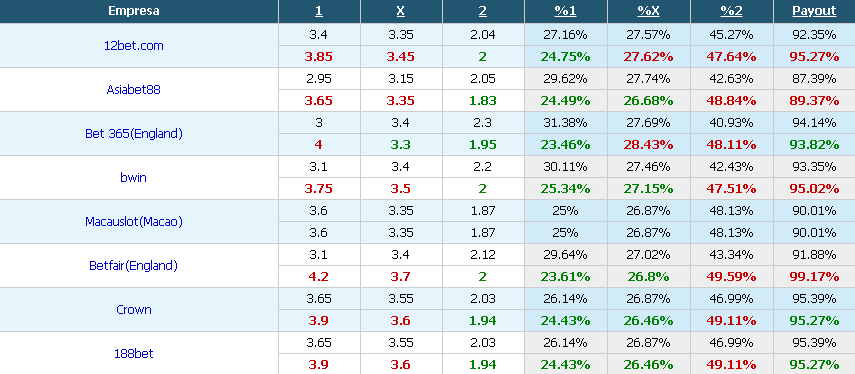The width and height of the screenshot is (855, 374).
Task: Open the bwin bookmaker link
Action: point(134,177)
